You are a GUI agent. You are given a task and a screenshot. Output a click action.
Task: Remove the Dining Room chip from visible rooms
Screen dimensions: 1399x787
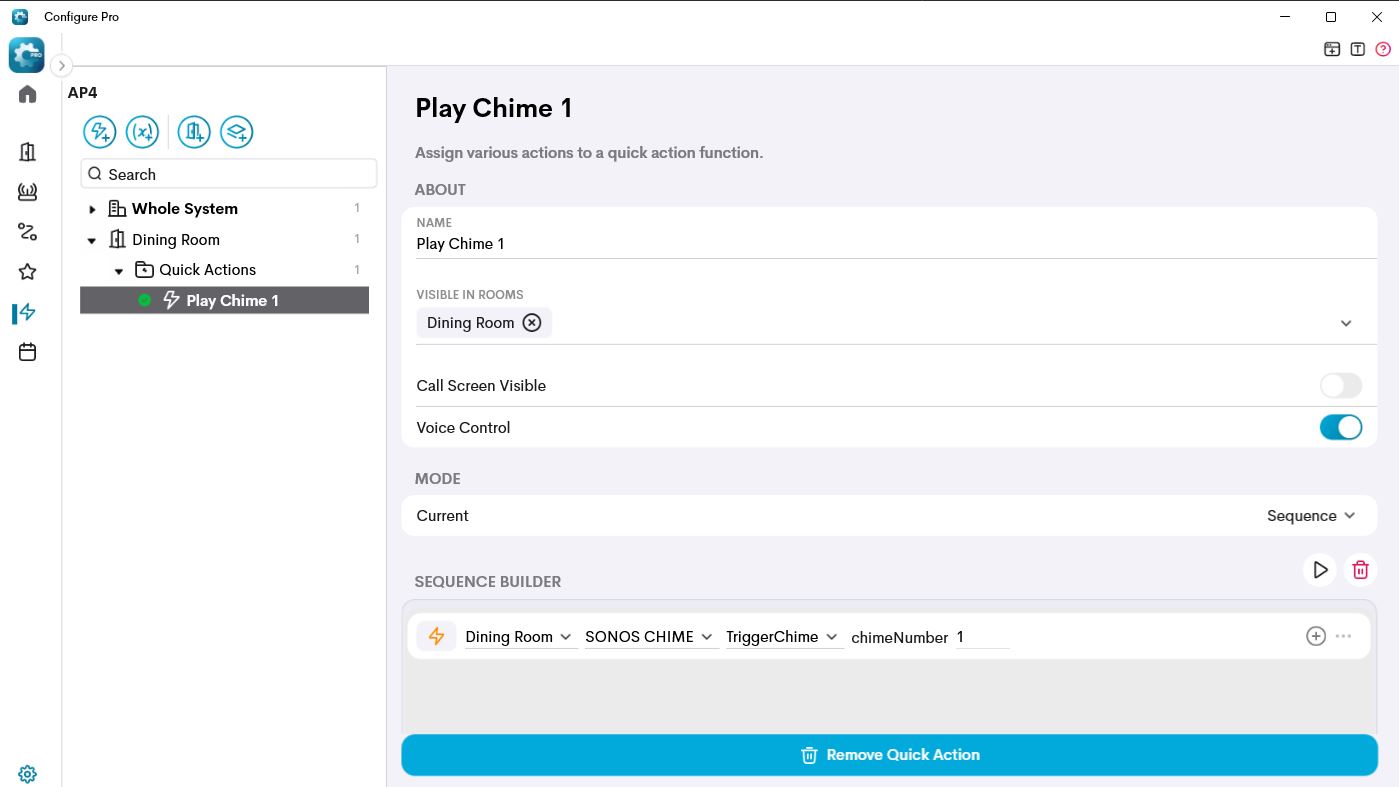pyautogui.click(x=532, y=323)
